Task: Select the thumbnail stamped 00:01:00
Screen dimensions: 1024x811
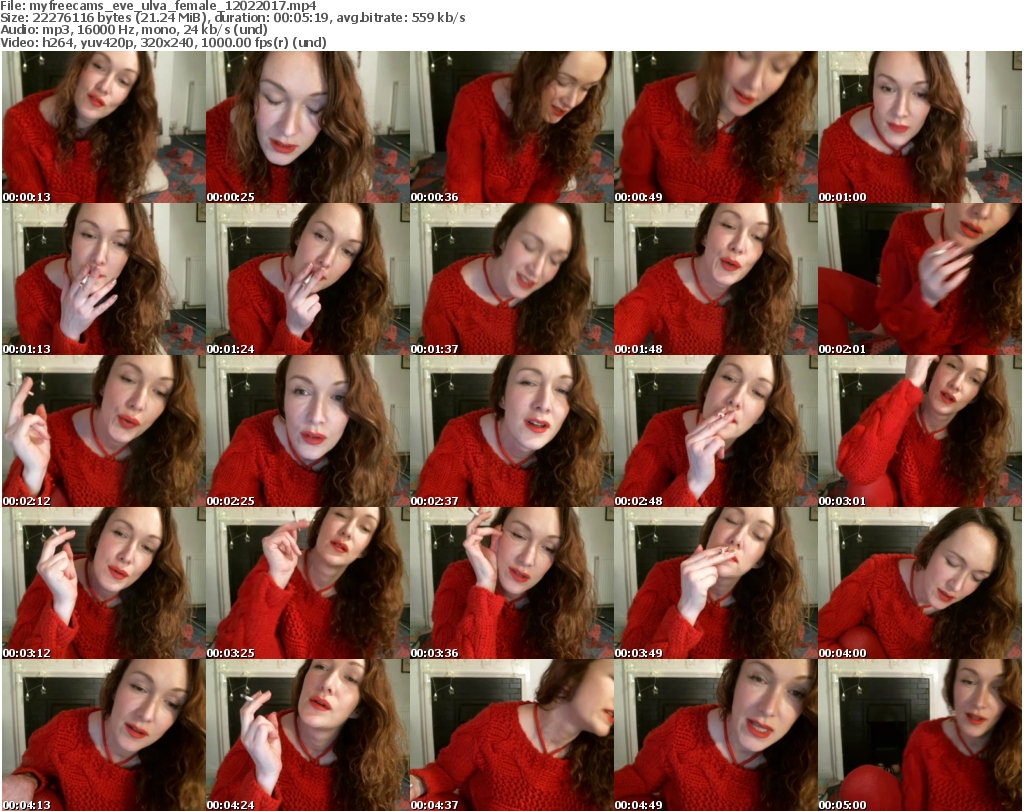Action: [x=920, y=127]
